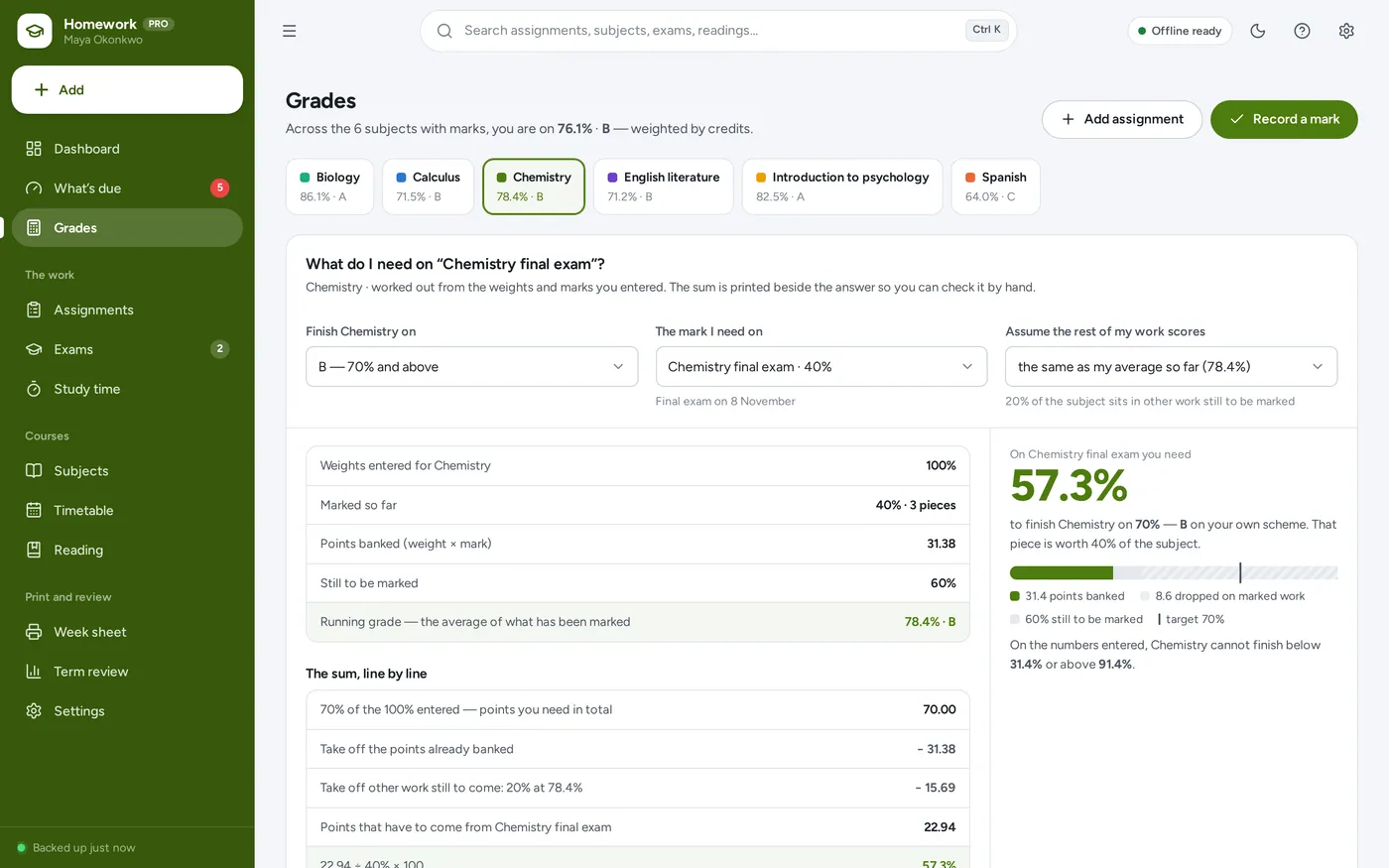Click the Settings gear icon in sidebar
The width and height of the screenshot is (1389, 868).
pos(34,711)
